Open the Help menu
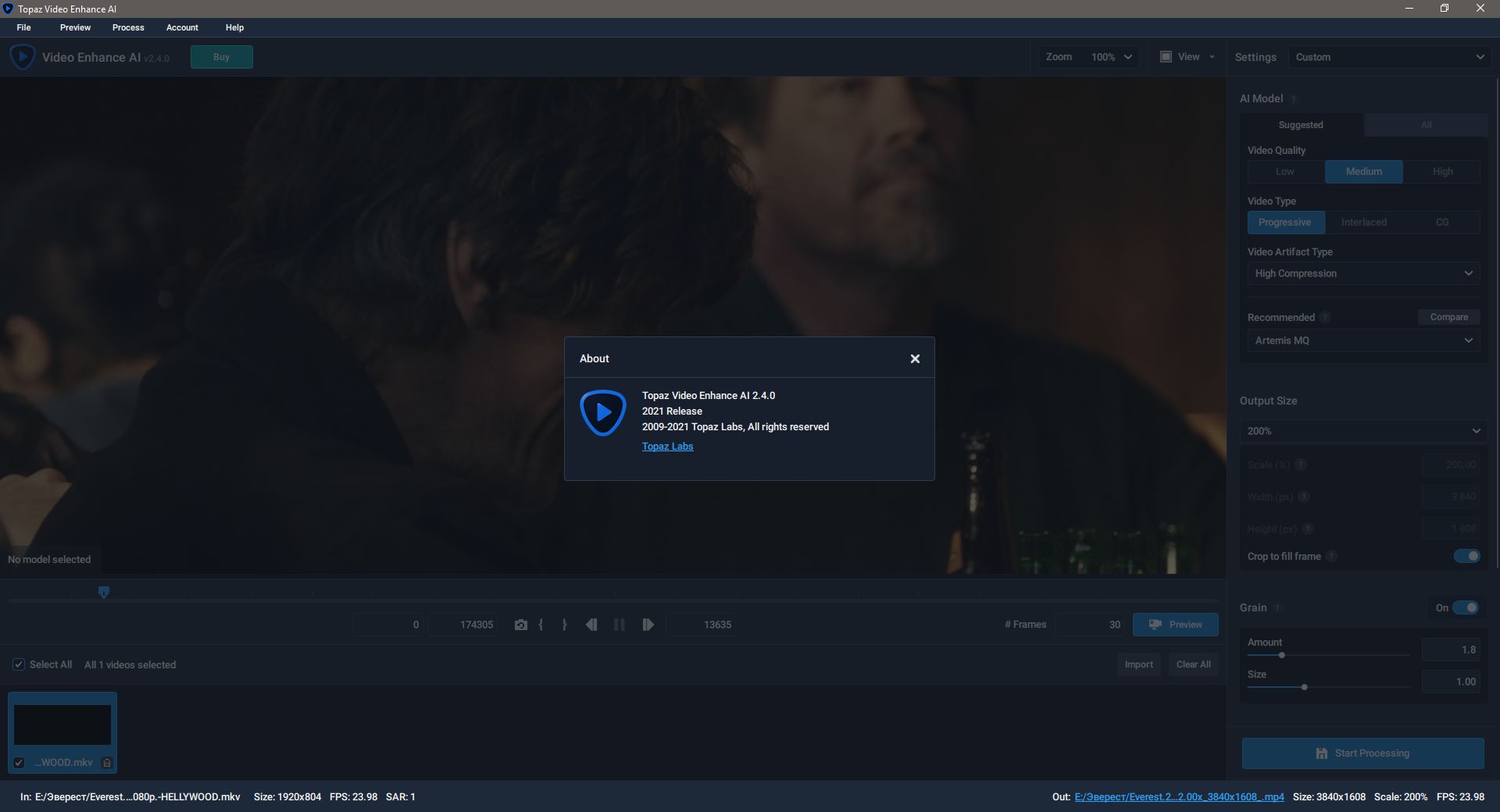This screenshot has width=1500, height=812. pyautogui.click(x=234, y=27)
